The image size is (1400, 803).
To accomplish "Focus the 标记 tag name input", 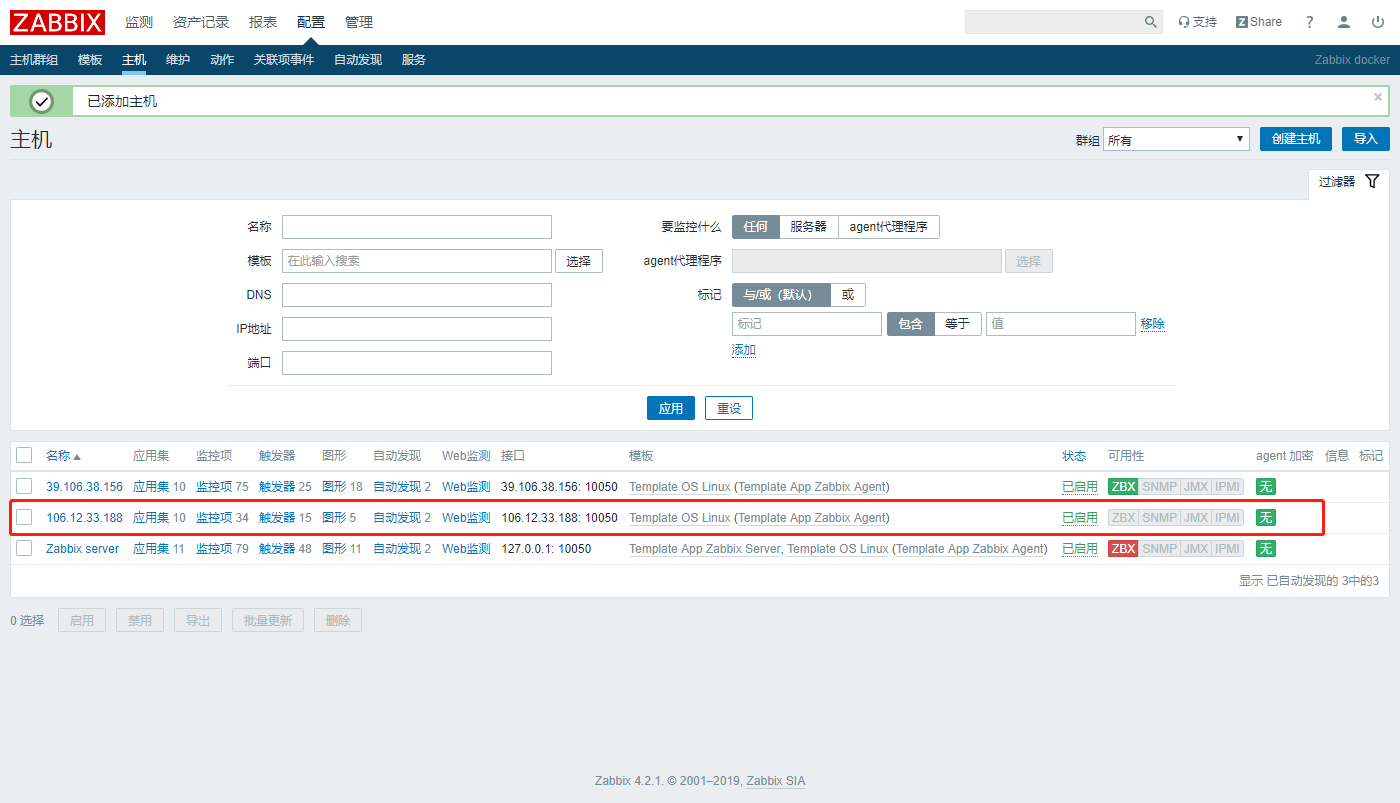I will [x=807, y=324].
